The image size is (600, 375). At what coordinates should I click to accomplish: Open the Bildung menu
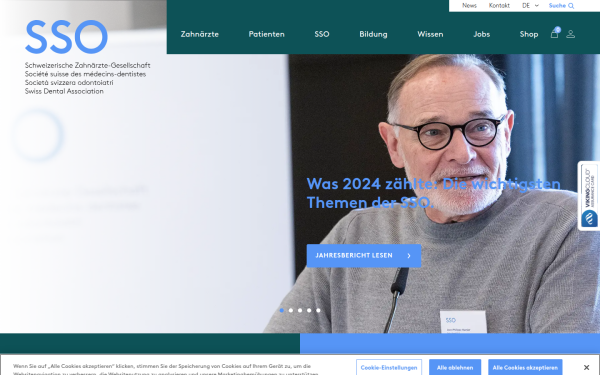click(373, 34)
